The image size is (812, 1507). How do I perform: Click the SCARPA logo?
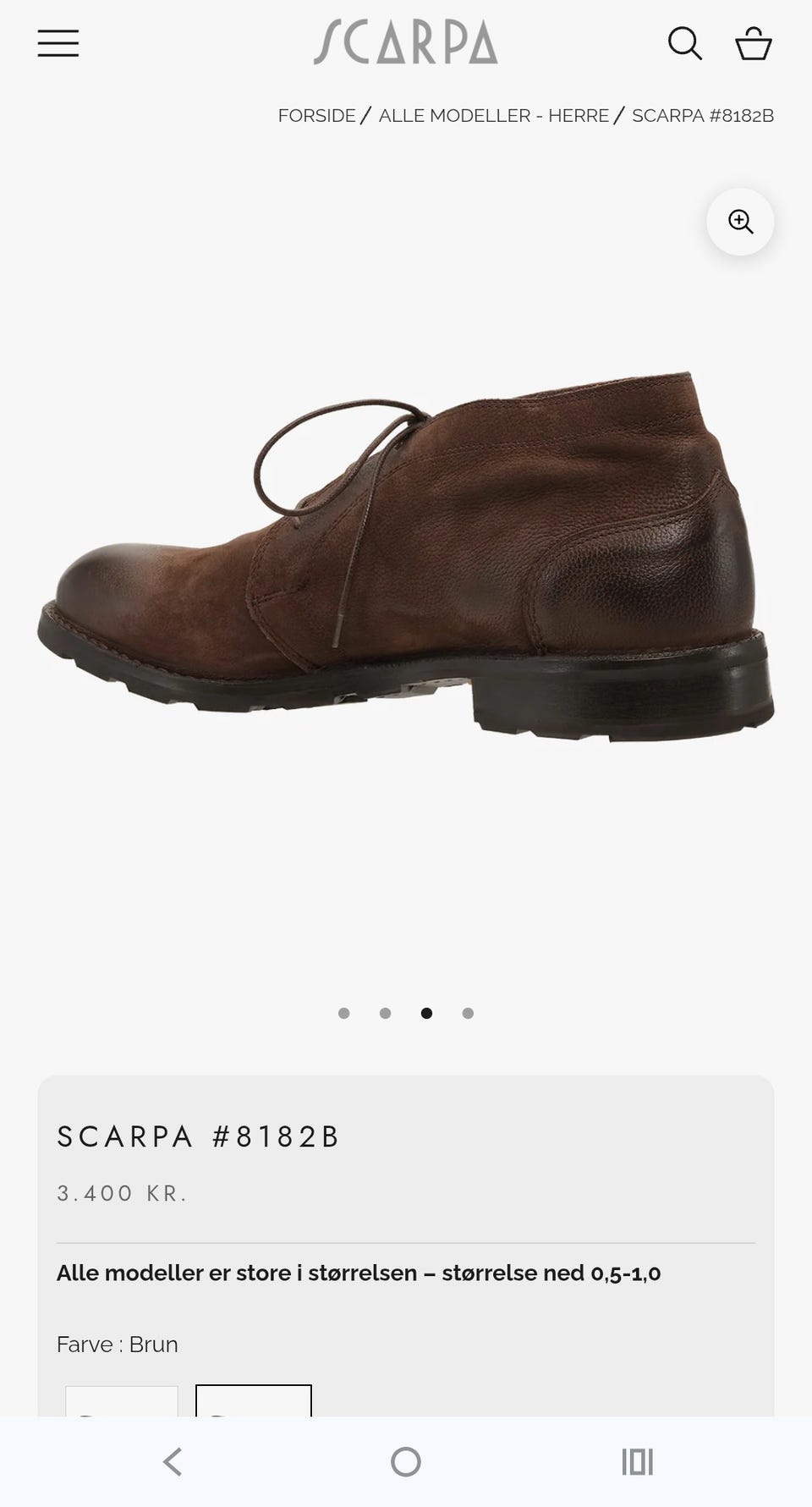click(406, 43)
